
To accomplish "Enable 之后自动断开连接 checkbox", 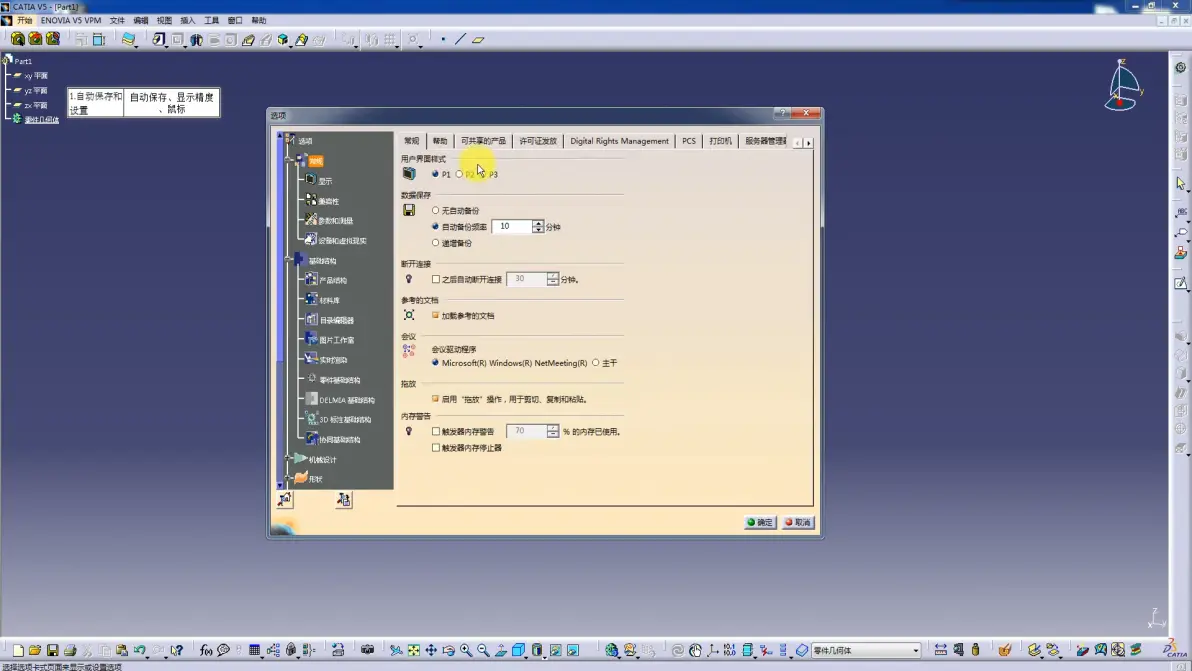I will 436,280.
